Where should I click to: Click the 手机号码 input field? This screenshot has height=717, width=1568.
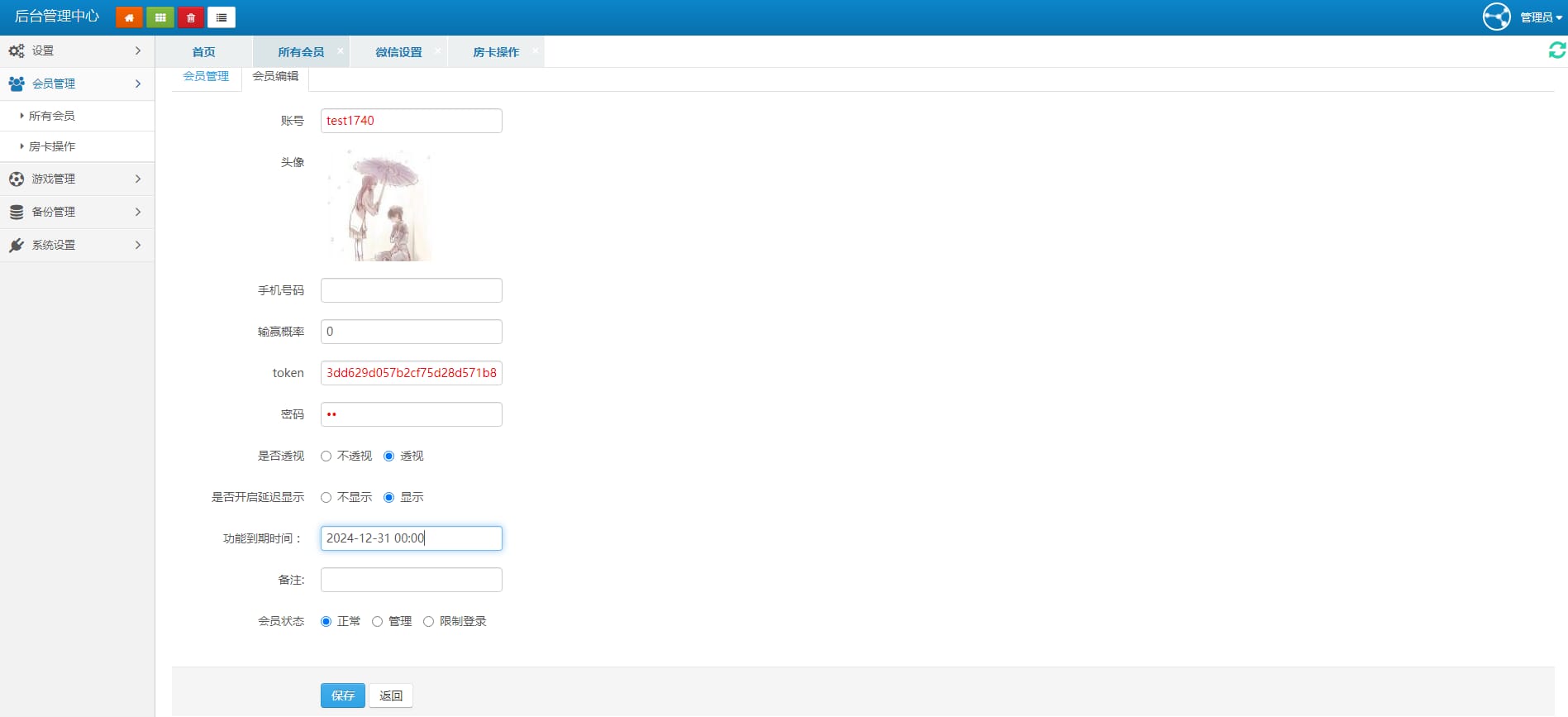[x=411, y=290]
